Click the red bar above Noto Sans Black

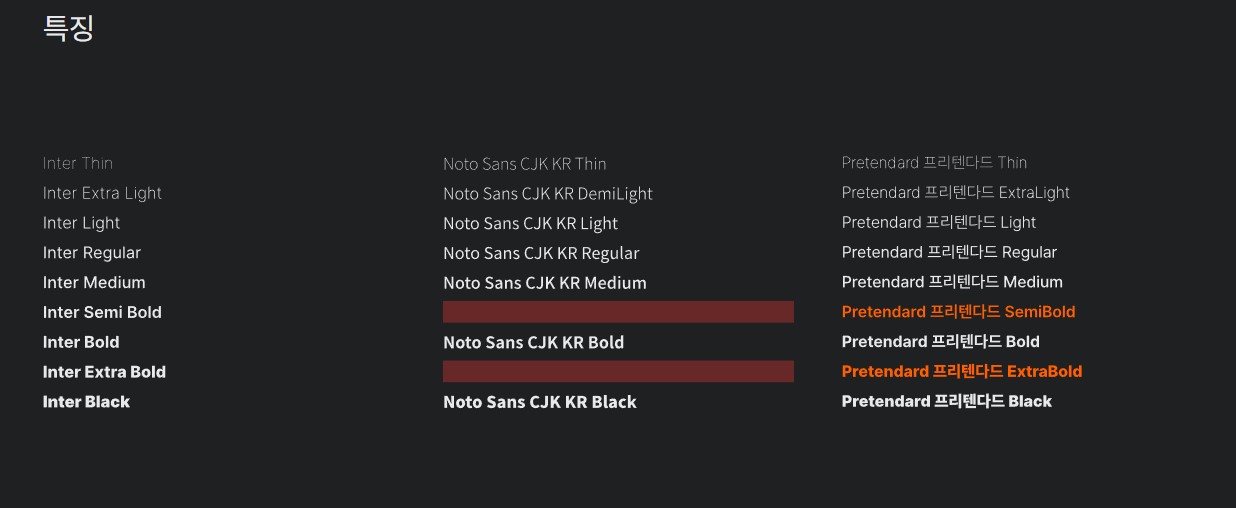pos(618,371)
